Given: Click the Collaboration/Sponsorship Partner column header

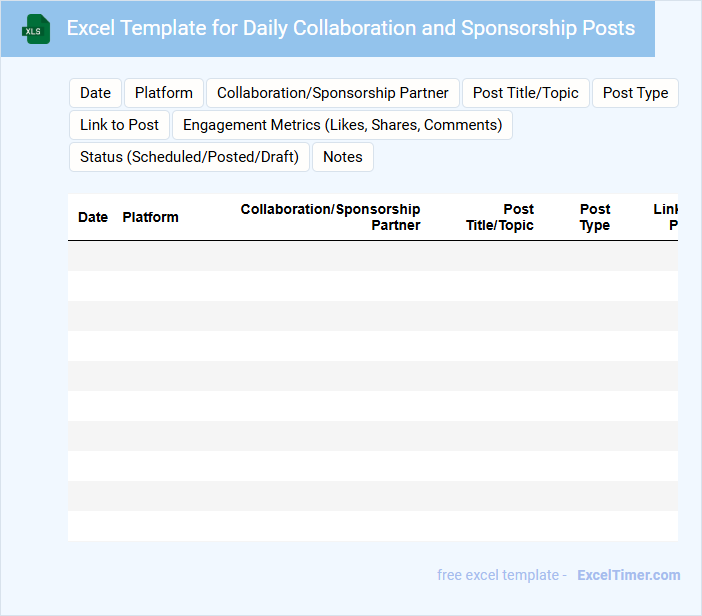Looking at the screenshot, I should (x=330, y=217).
